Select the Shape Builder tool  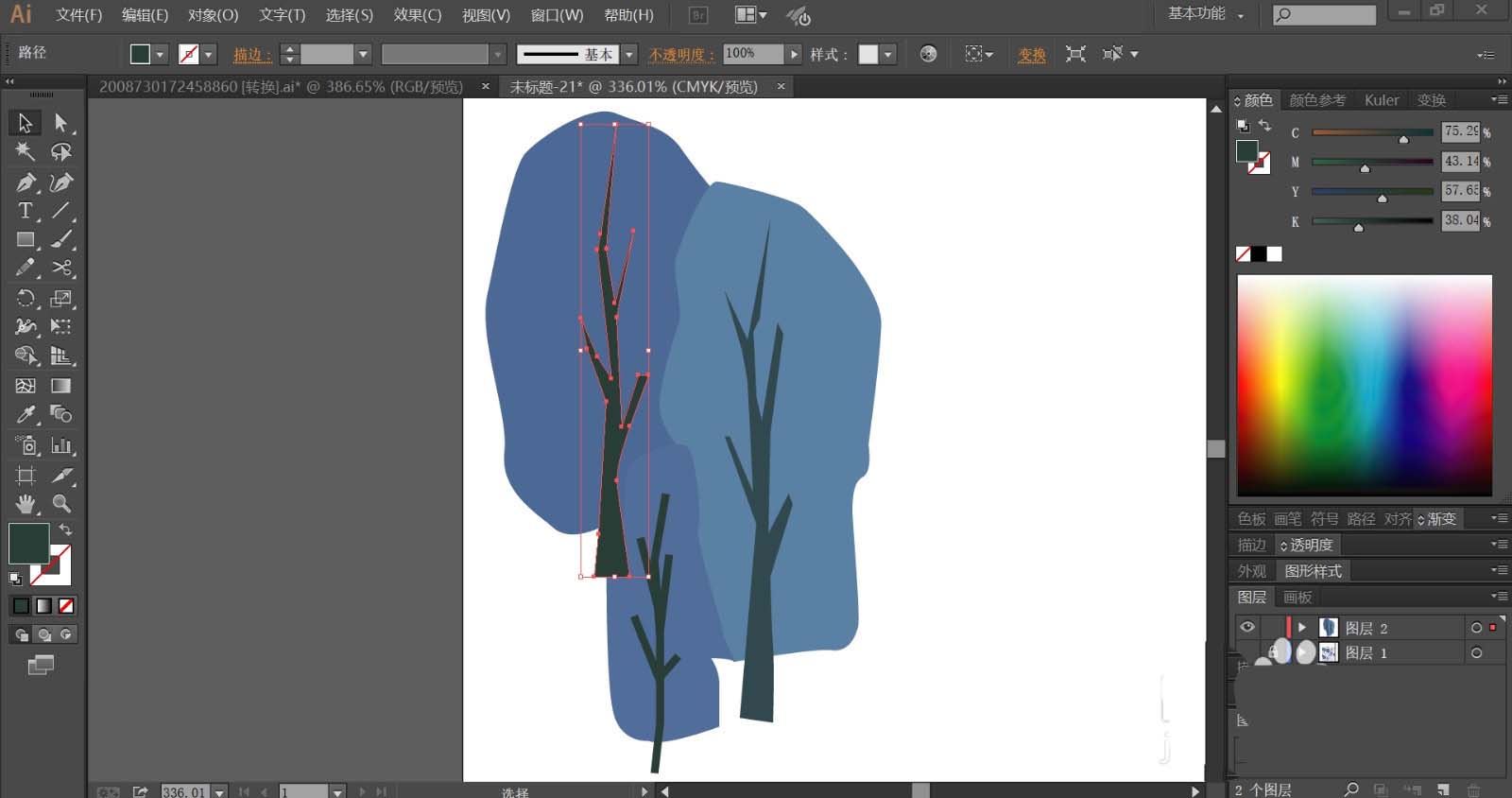coord(26,356)
